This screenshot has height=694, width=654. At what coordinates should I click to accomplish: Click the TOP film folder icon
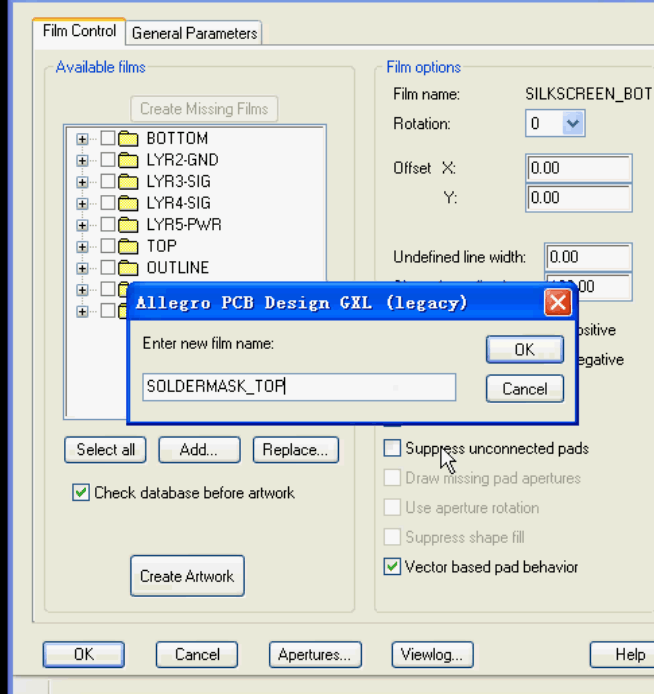pyautogui.click(x=128, y=246)
